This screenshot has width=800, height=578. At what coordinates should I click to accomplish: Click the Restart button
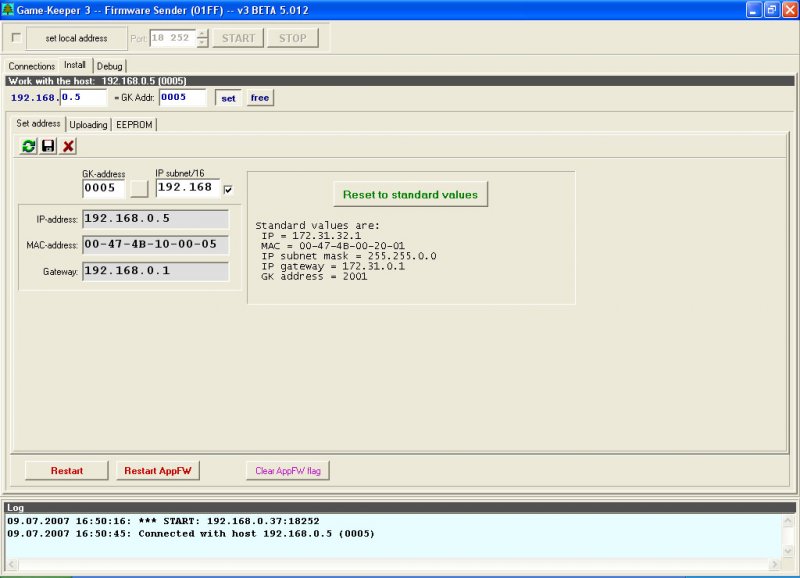point(66,470)
